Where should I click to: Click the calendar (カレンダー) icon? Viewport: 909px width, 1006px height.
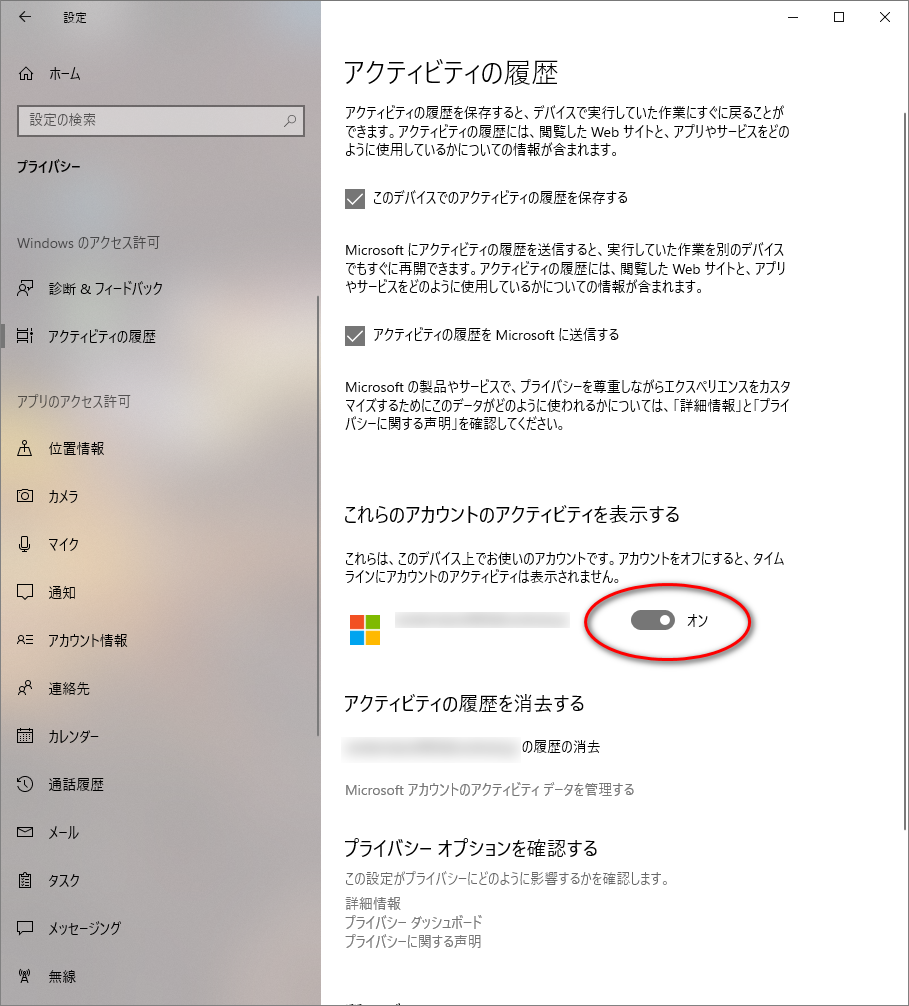click(x=26, y=737)
